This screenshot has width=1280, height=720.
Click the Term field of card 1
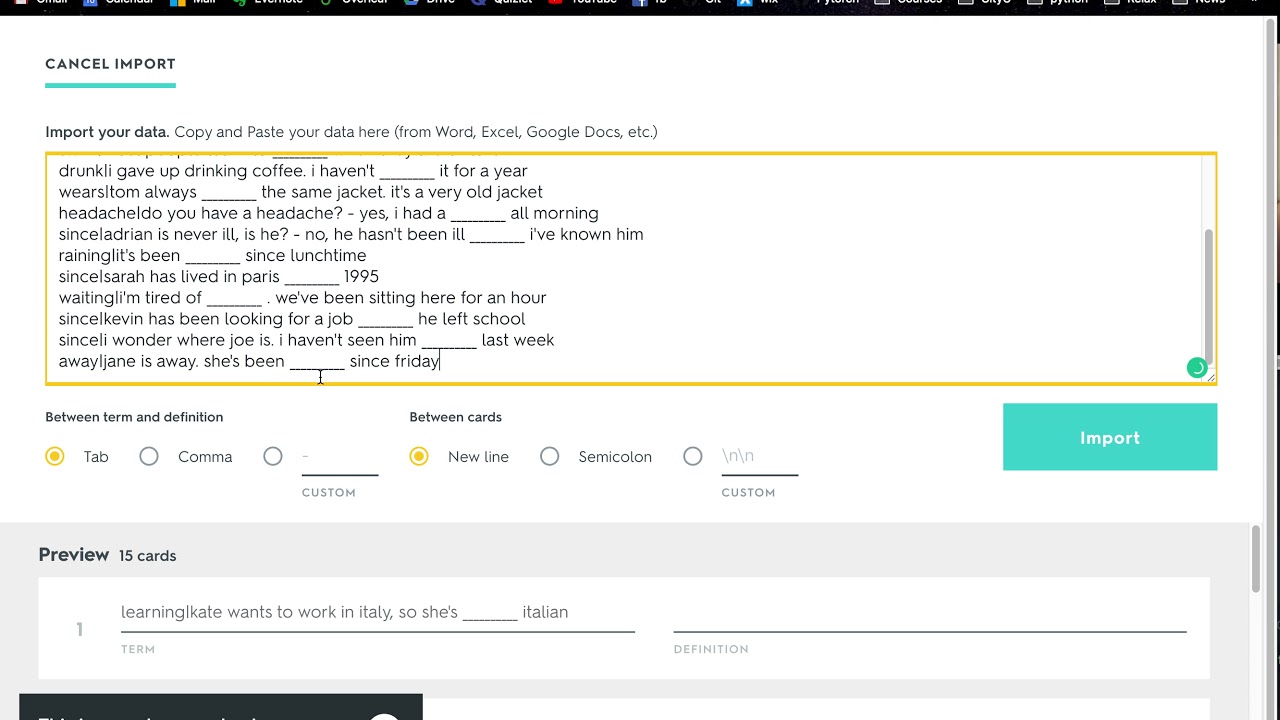click(377, 612)
